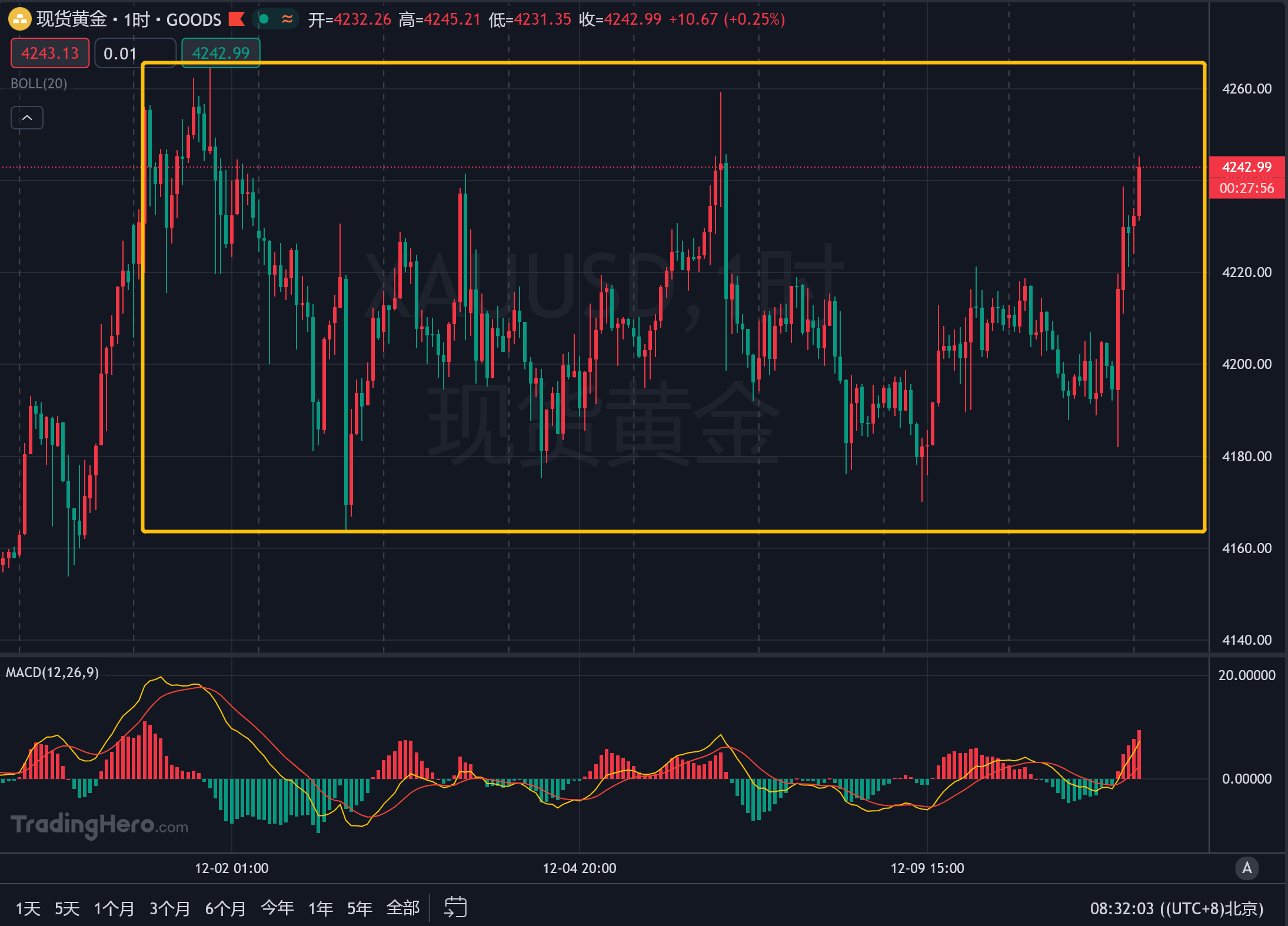Open the go-to-date calendar icon
Screen dimensions: 1288x926
[455, 907]
